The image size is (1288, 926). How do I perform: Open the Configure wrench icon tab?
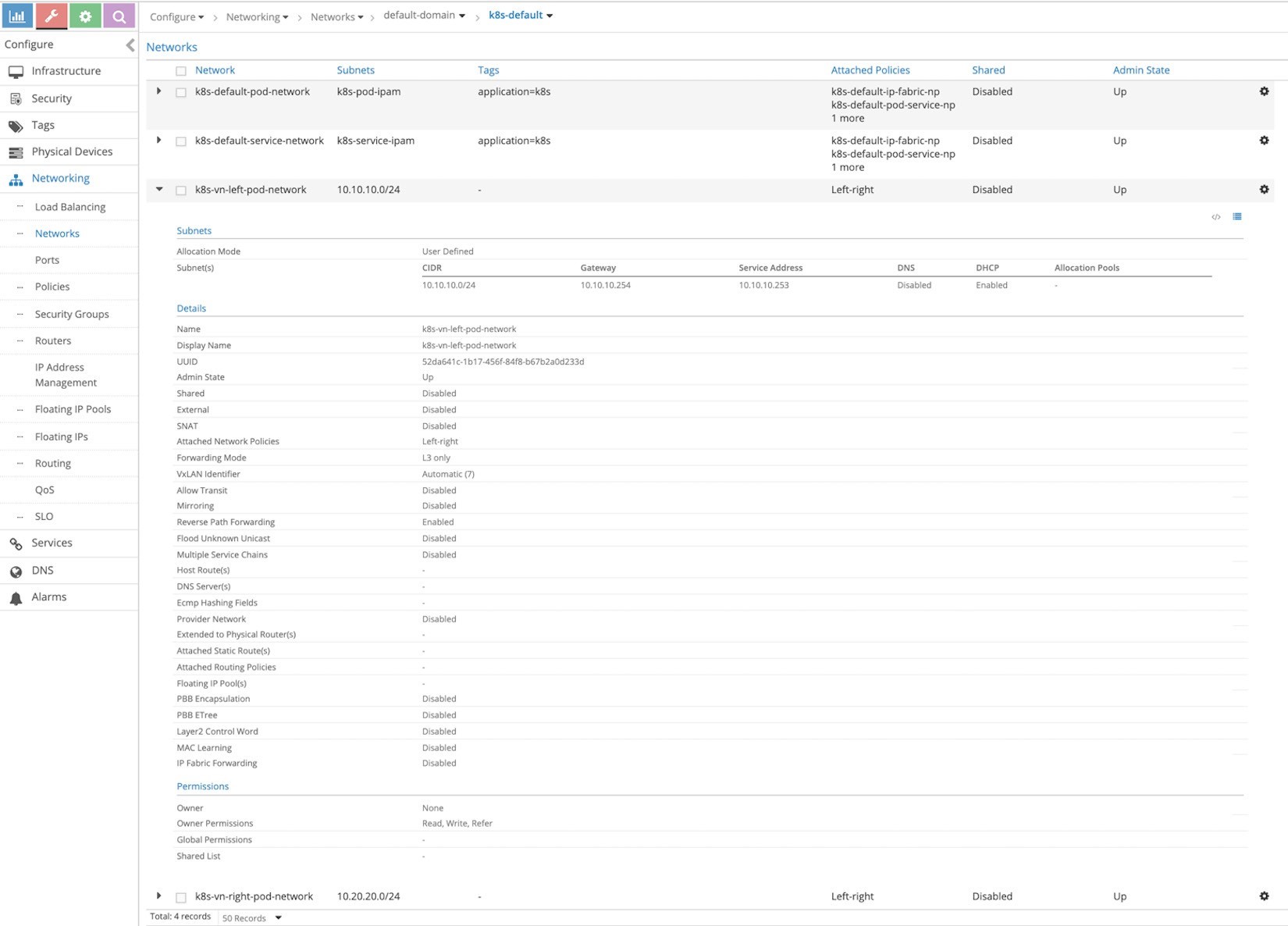[52, 16]
